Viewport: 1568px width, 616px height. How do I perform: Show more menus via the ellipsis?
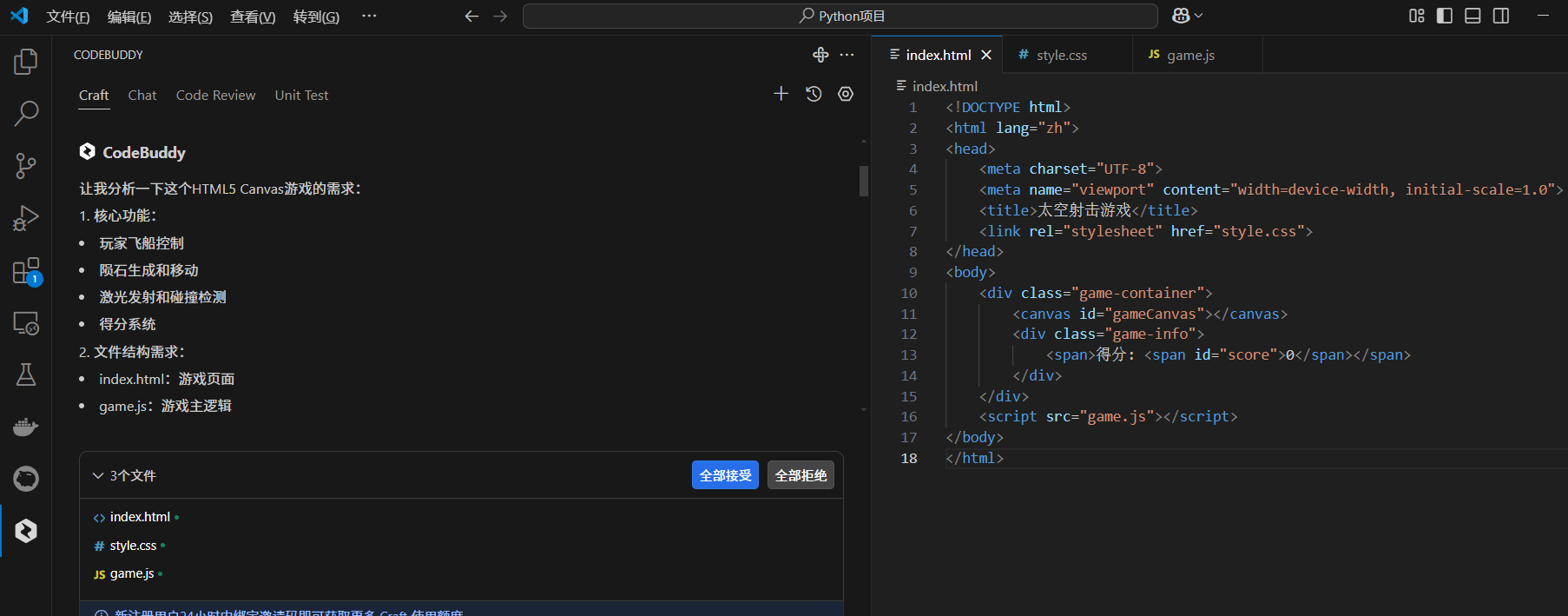369,16
